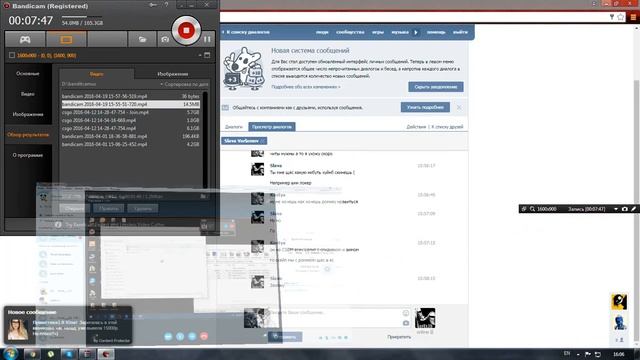Open the О программе section in Bandicam
Image resolution: width=640 pixels, height=360 pixels.
28,155
